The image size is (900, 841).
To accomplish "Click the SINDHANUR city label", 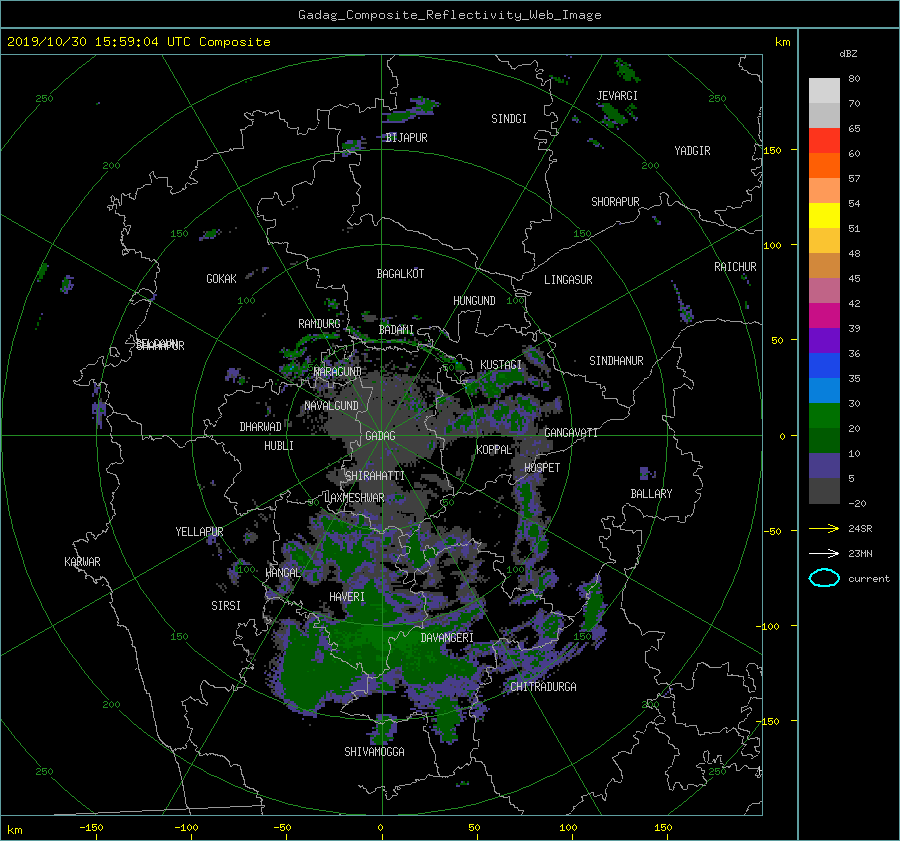I will click(x=616, y=361).
